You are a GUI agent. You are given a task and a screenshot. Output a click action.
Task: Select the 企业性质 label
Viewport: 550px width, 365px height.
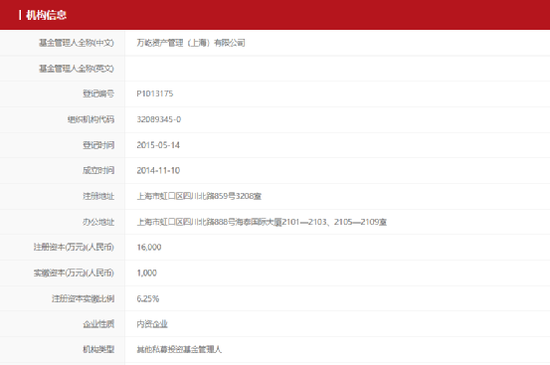click(98, 324)
